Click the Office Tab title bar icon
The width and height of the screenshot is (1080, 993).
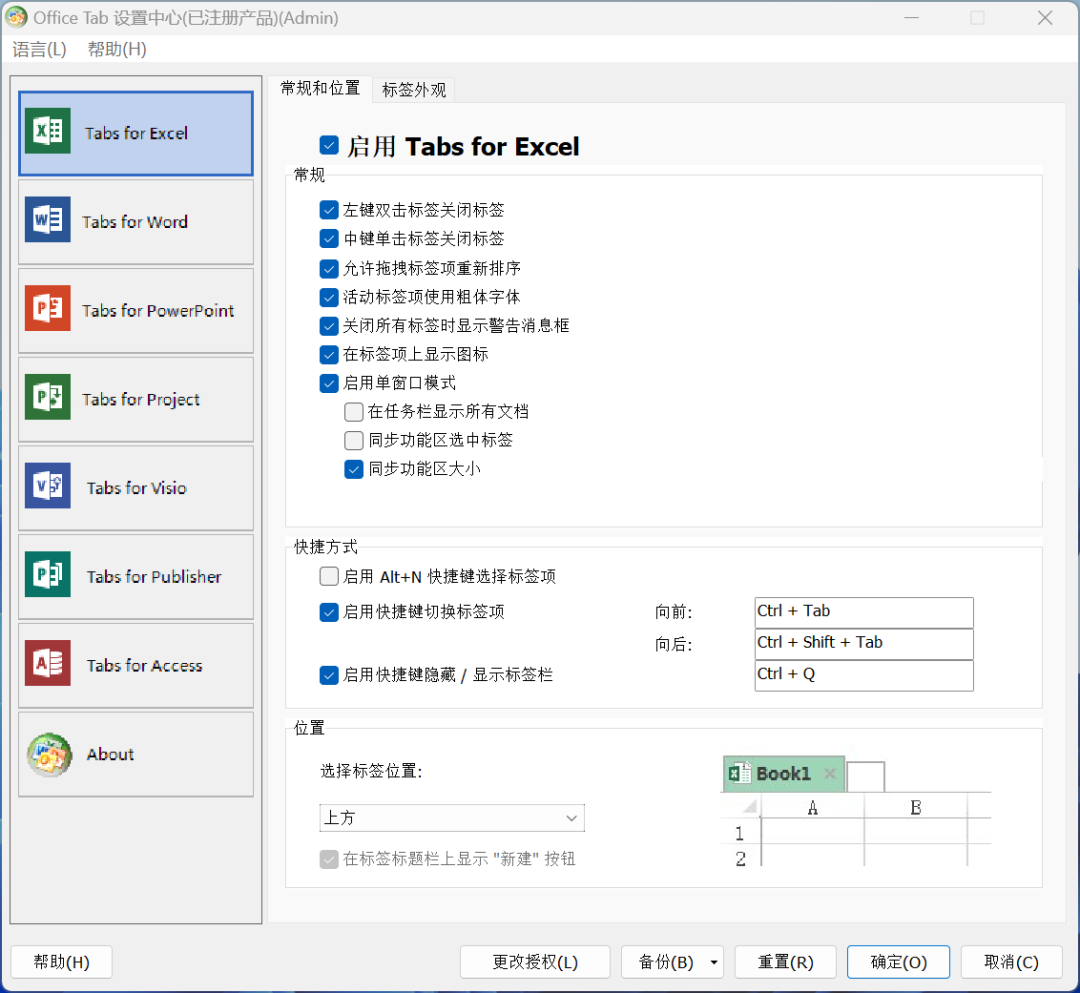tap(16, 17)
